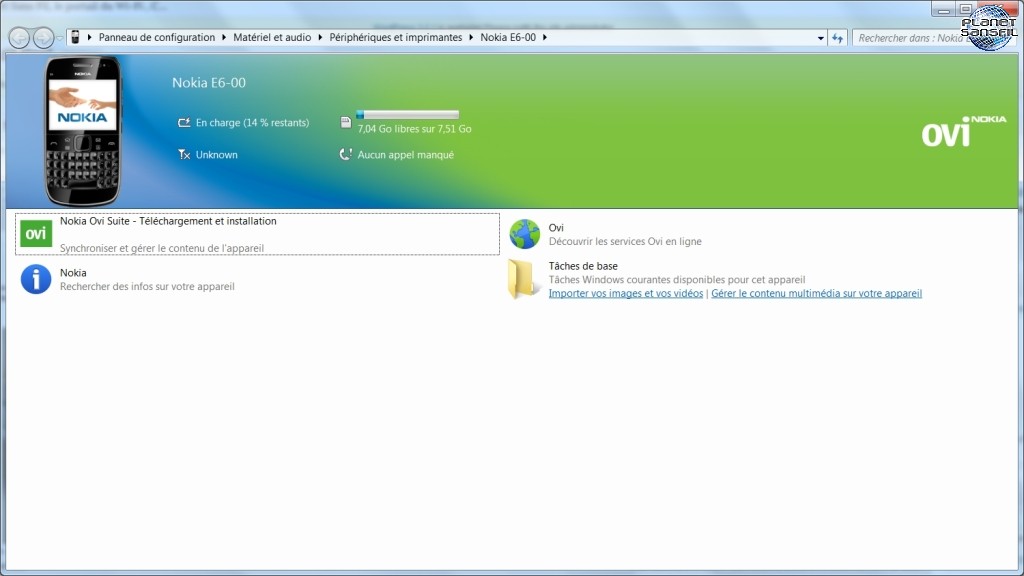Expand arrow before Panneau de configuration
The width and height of the screenshot is (1024, 576).
[89, 37]
